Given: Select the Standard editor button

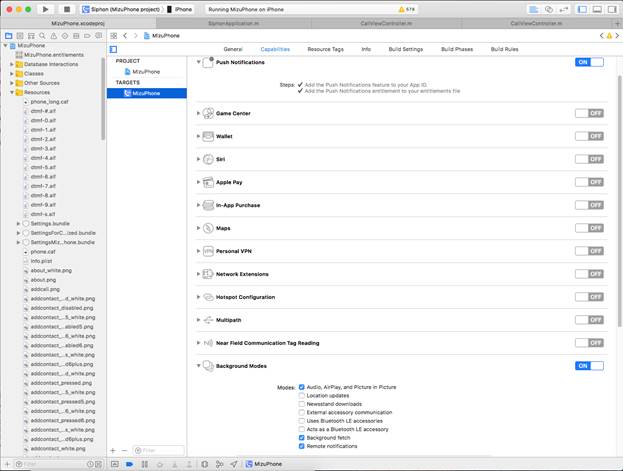Looking at the screenshot, I should 534,9.
